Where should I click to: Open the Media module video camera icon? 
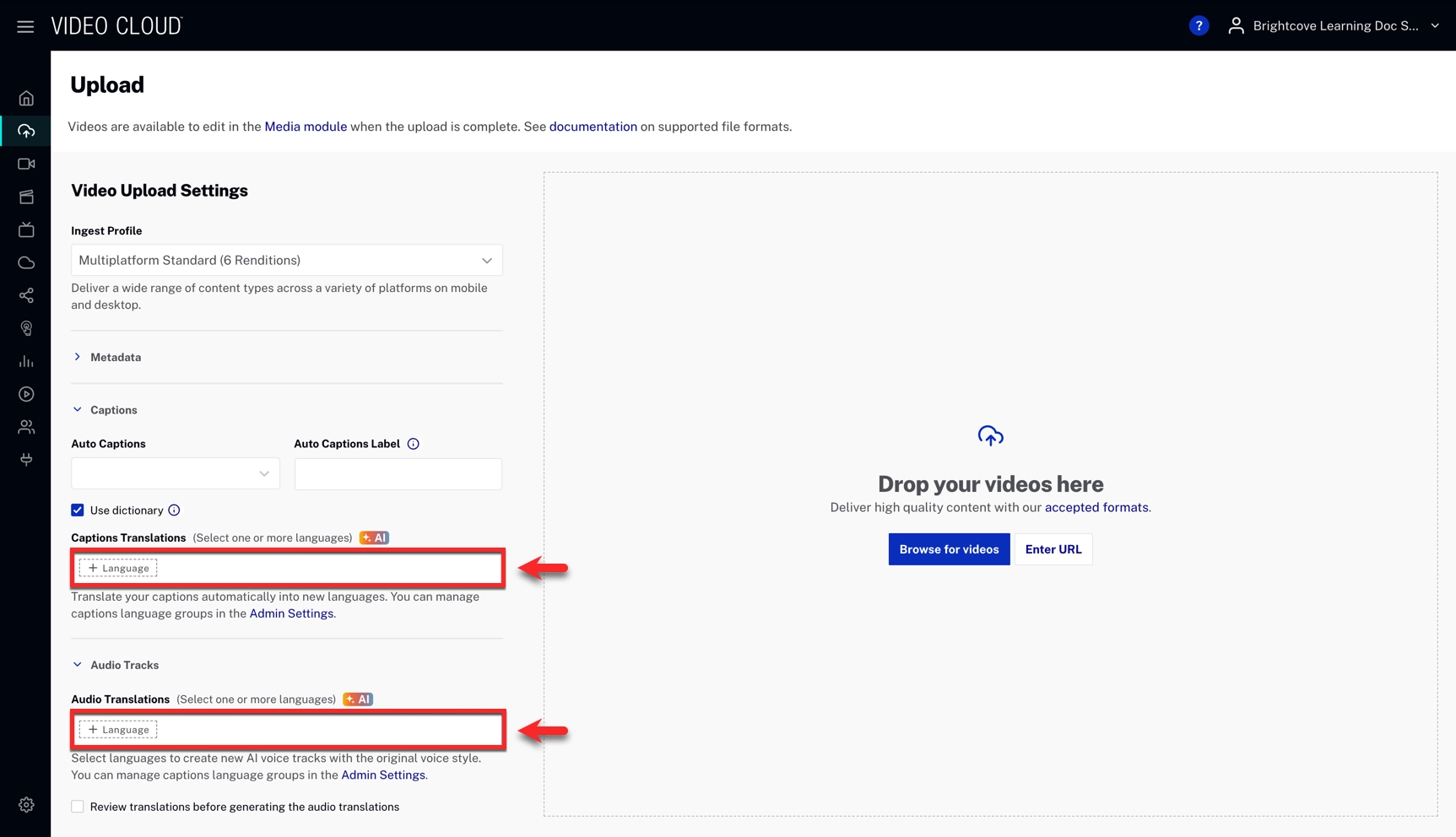coord(26,164)
